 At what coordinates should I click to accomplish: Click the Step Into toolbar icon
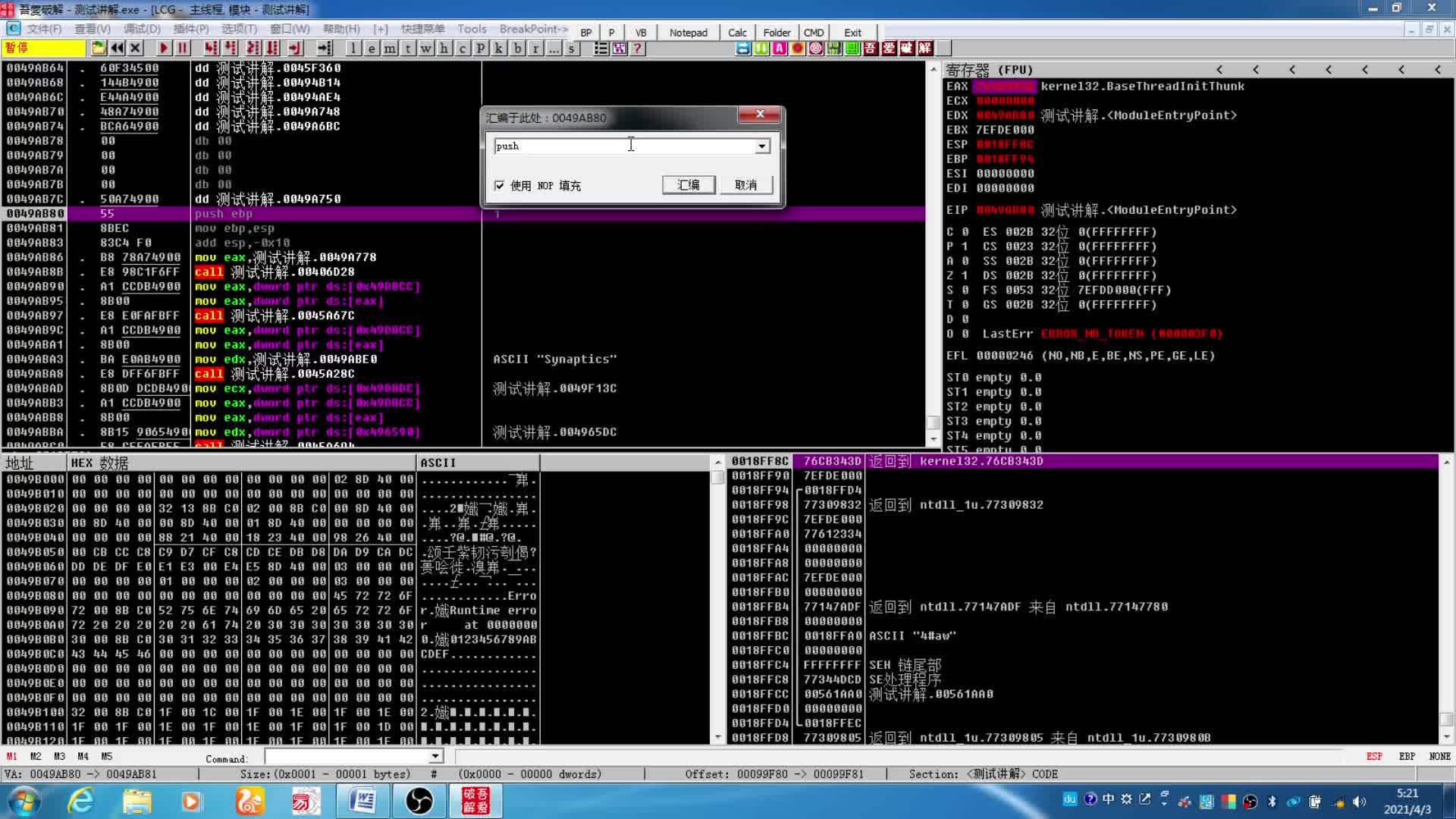(211, 49)
